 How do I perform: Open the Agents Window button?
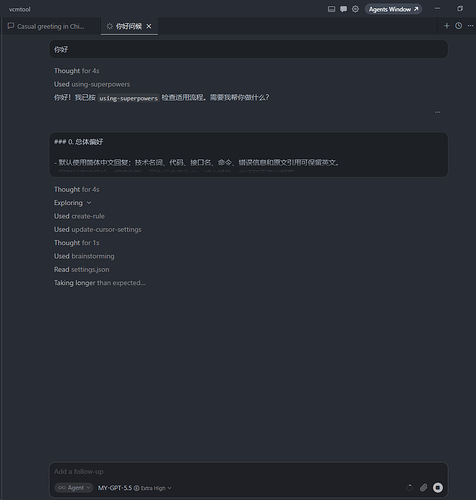pyautogui.click(x=393, y=9)
